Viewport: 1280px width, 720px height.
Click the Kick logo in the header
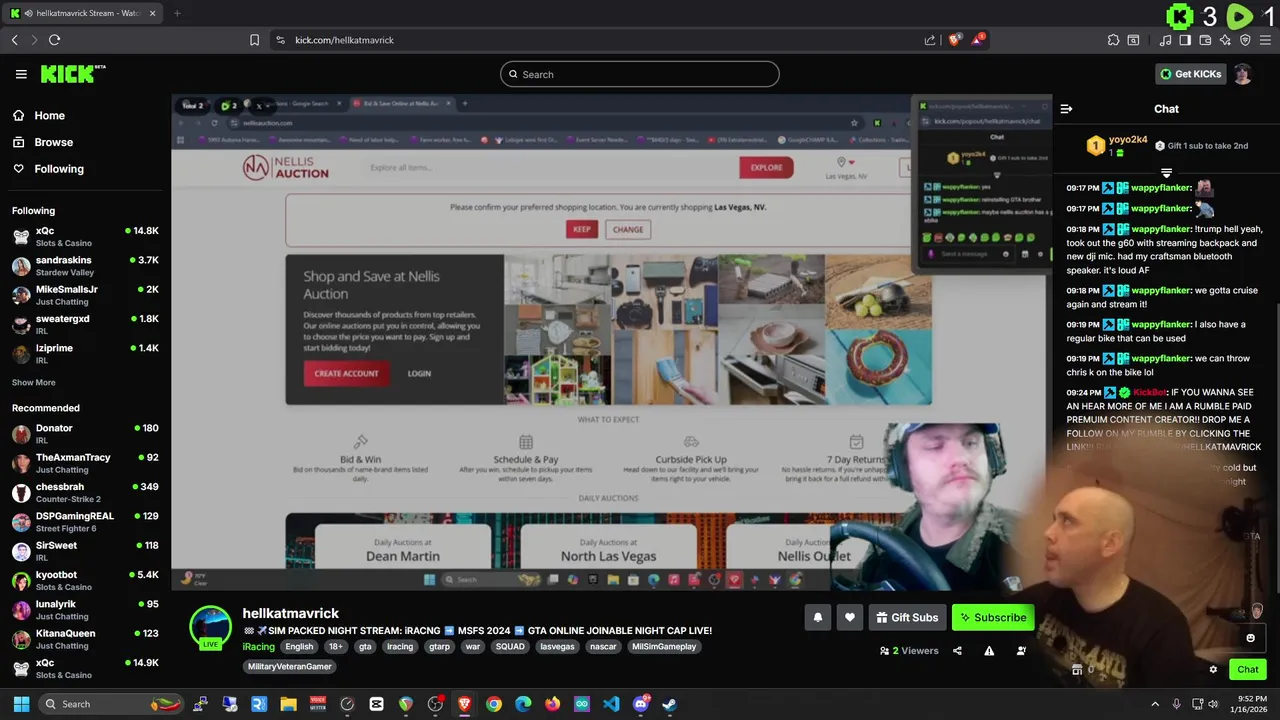[72, 74]
